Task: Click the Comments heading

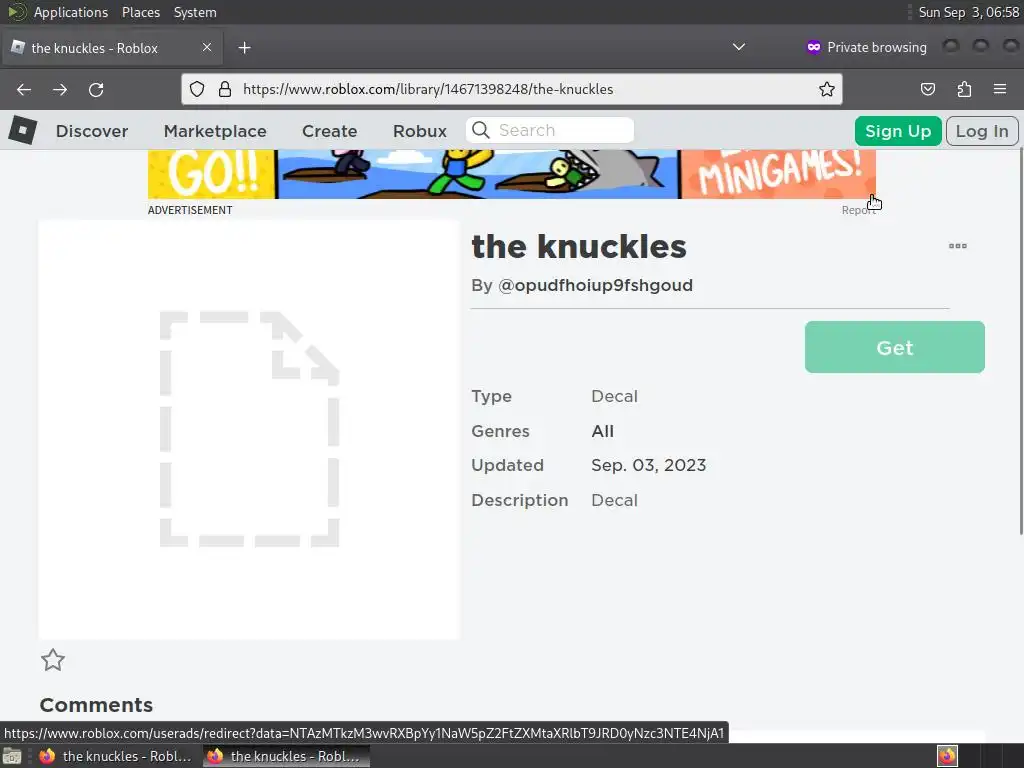Action: 96,705
